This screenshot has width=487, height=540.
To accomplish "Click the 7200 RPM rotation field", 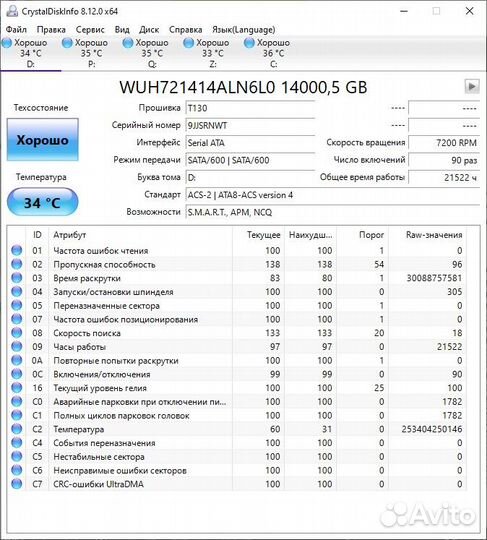I will (x=444, y=143).
